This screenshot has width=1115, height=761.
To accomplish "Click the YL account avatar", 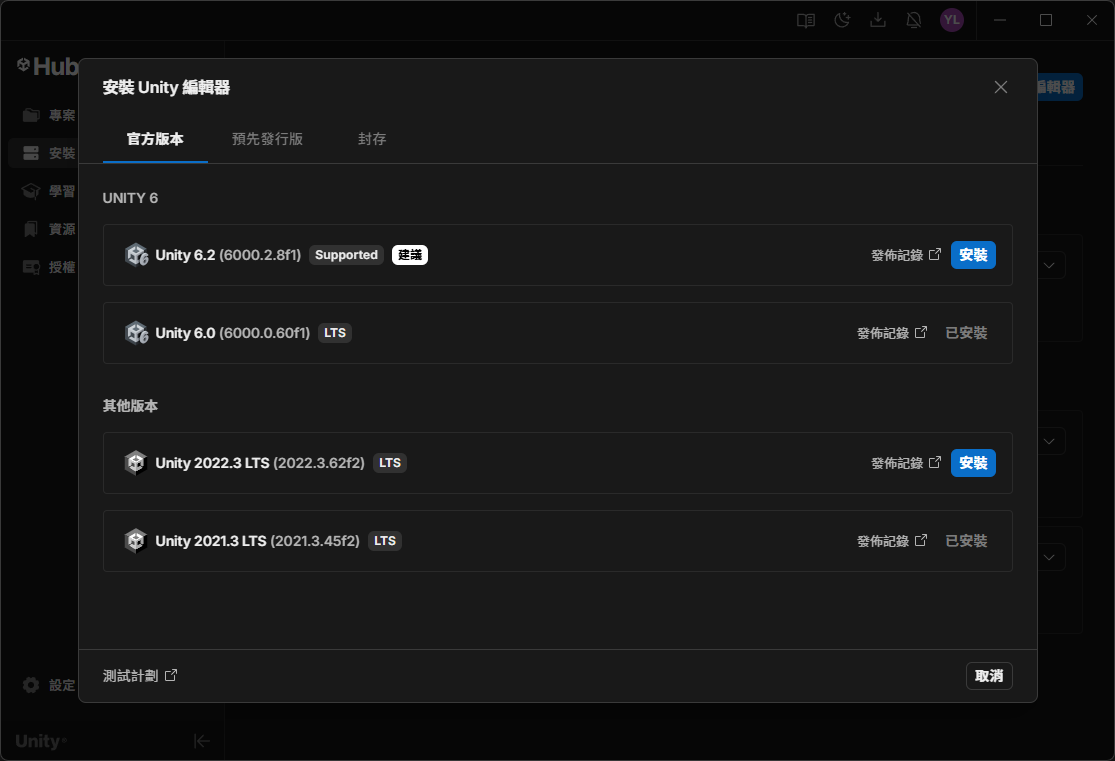I will click(951, 19).
